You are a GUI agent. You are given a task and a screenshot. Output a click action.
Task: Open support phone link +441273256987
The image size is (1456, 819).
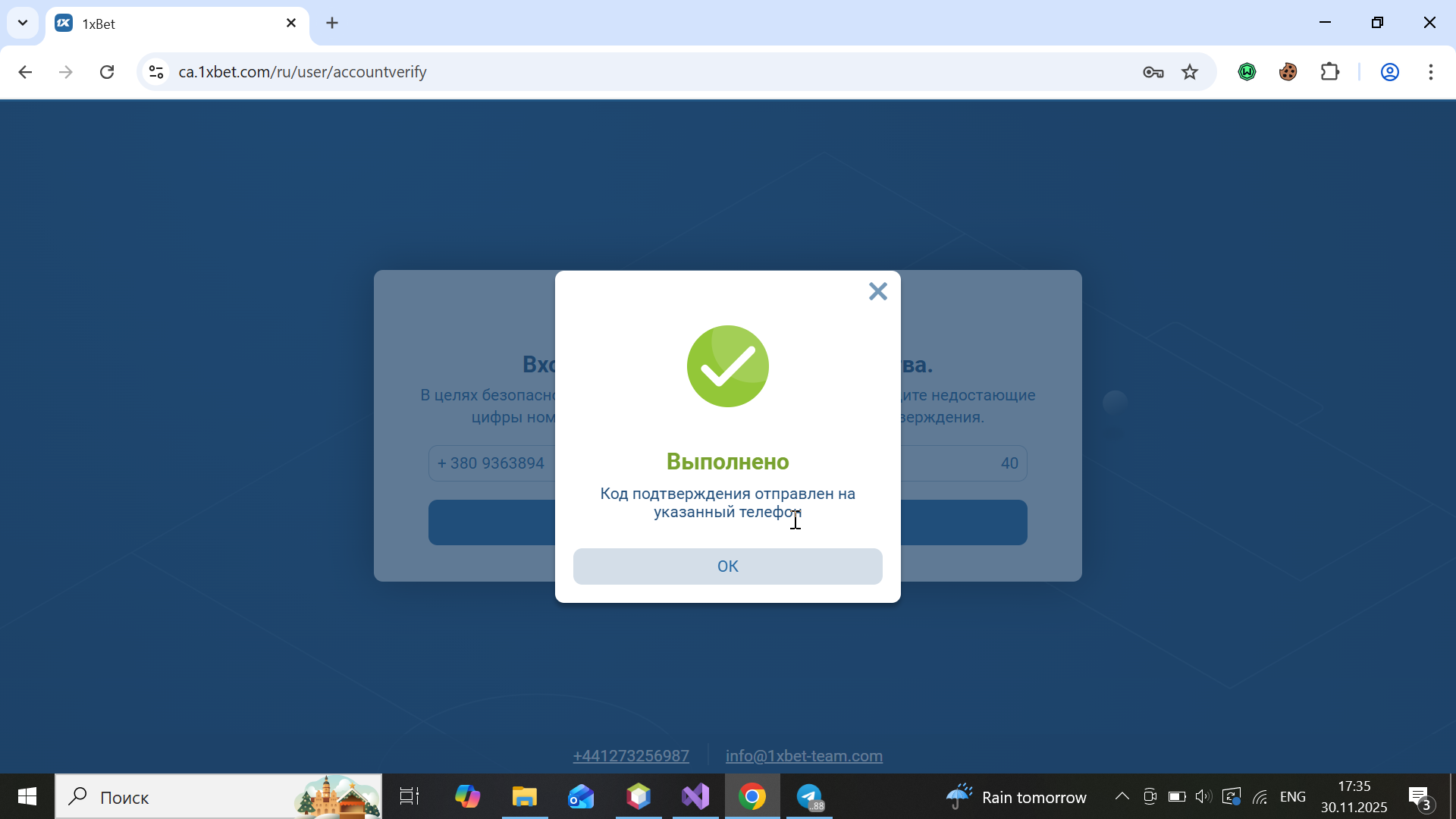631,756
